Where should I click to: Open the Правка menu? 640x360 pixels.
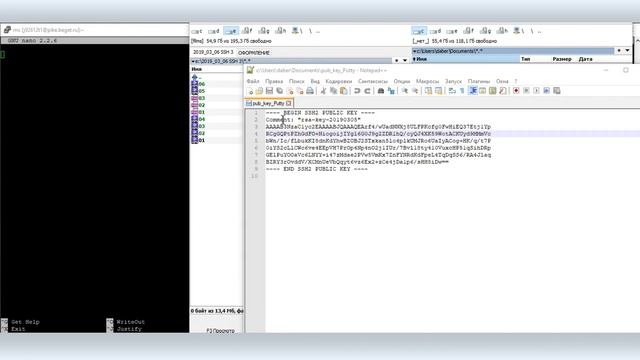(274, 81)
